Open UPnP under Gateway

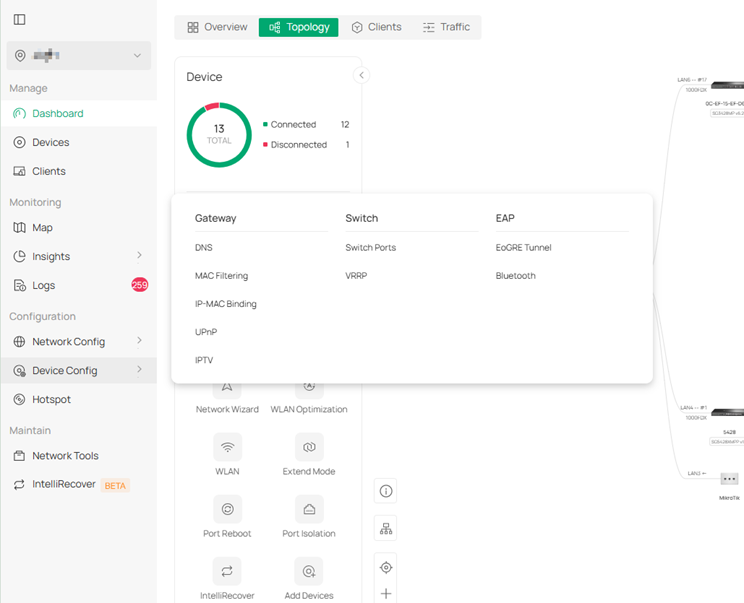(x=206, y=332)
